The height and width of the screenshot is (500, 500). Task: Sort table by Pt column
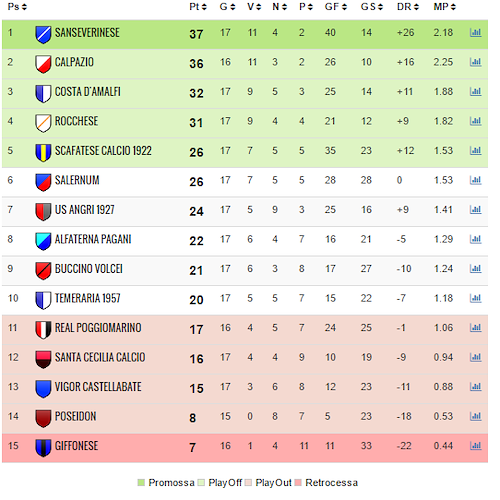[198, 7]
